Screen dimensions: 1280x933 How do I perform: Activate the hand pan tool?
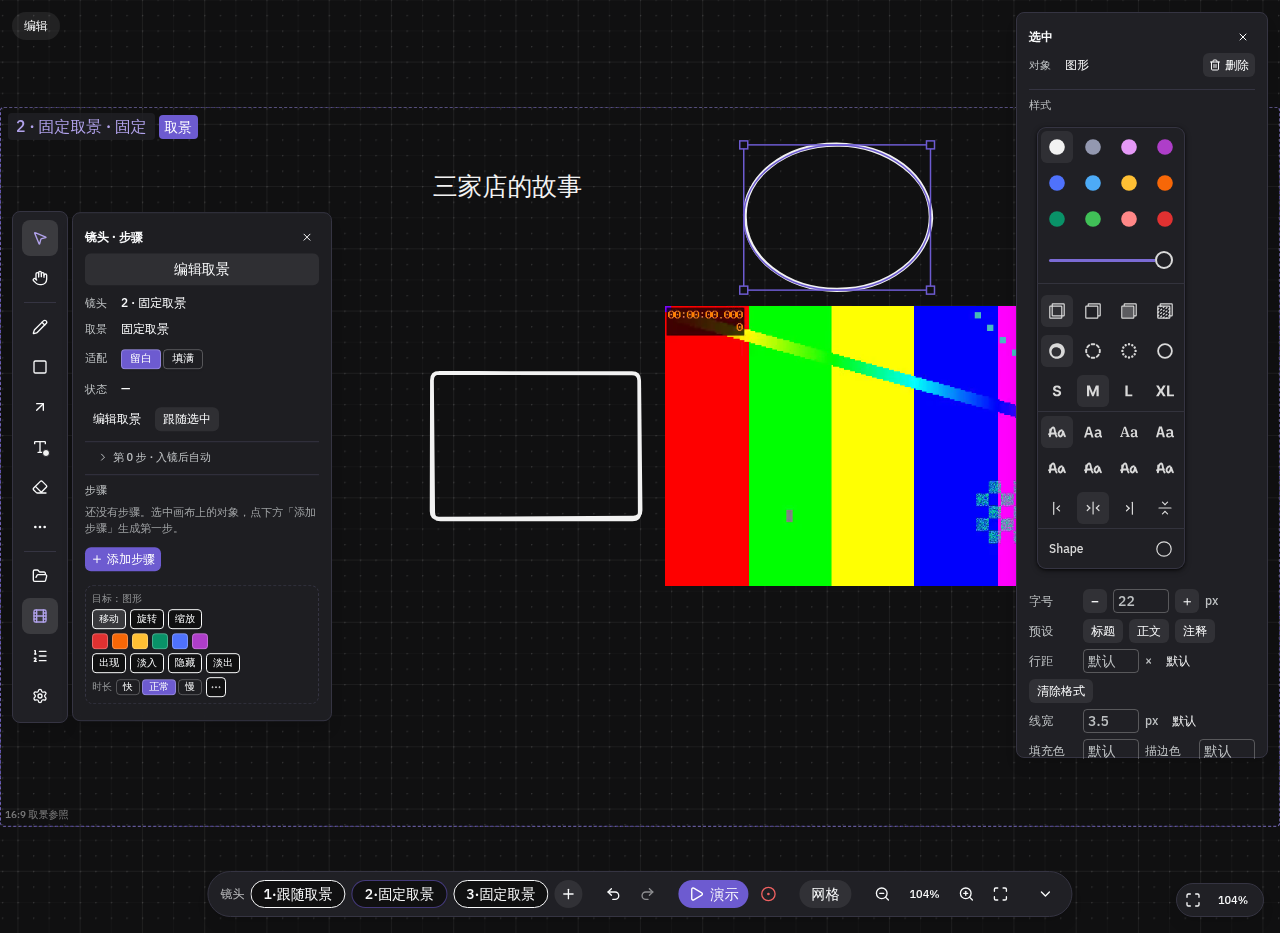pyautogui.click(x=40, y=278)
